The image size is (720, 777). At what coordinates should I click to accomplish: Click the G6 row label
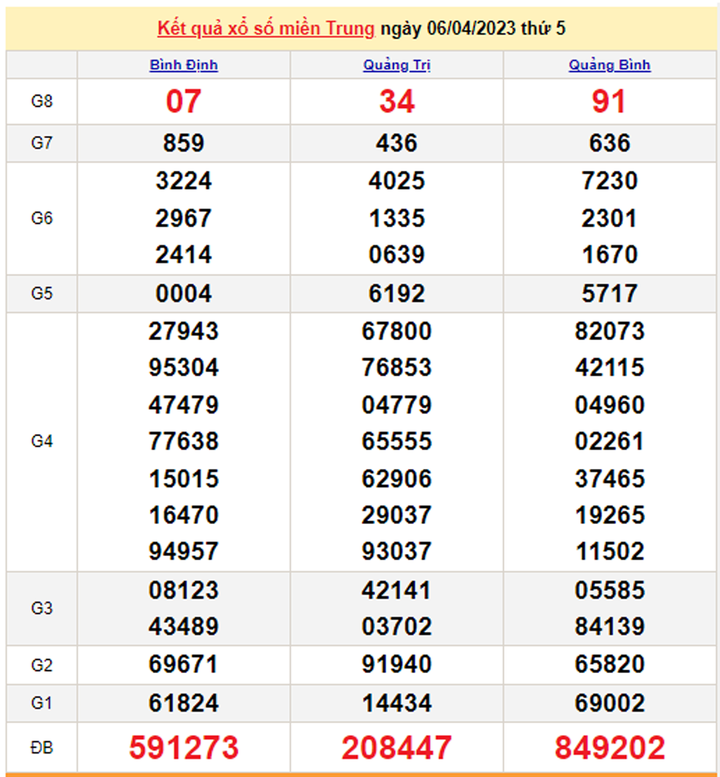pos(41,218)
